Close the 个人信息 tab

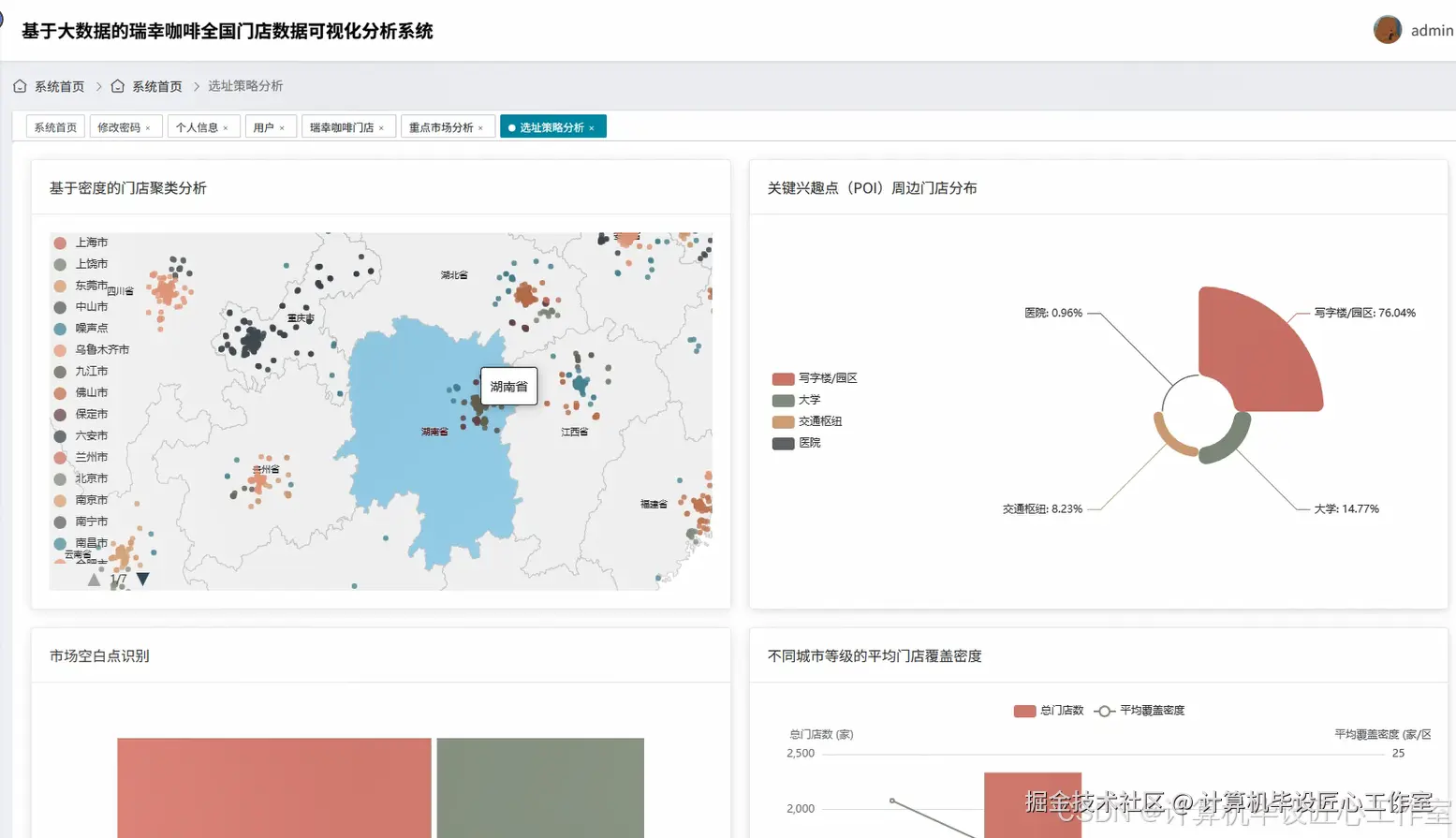(226, 128)
